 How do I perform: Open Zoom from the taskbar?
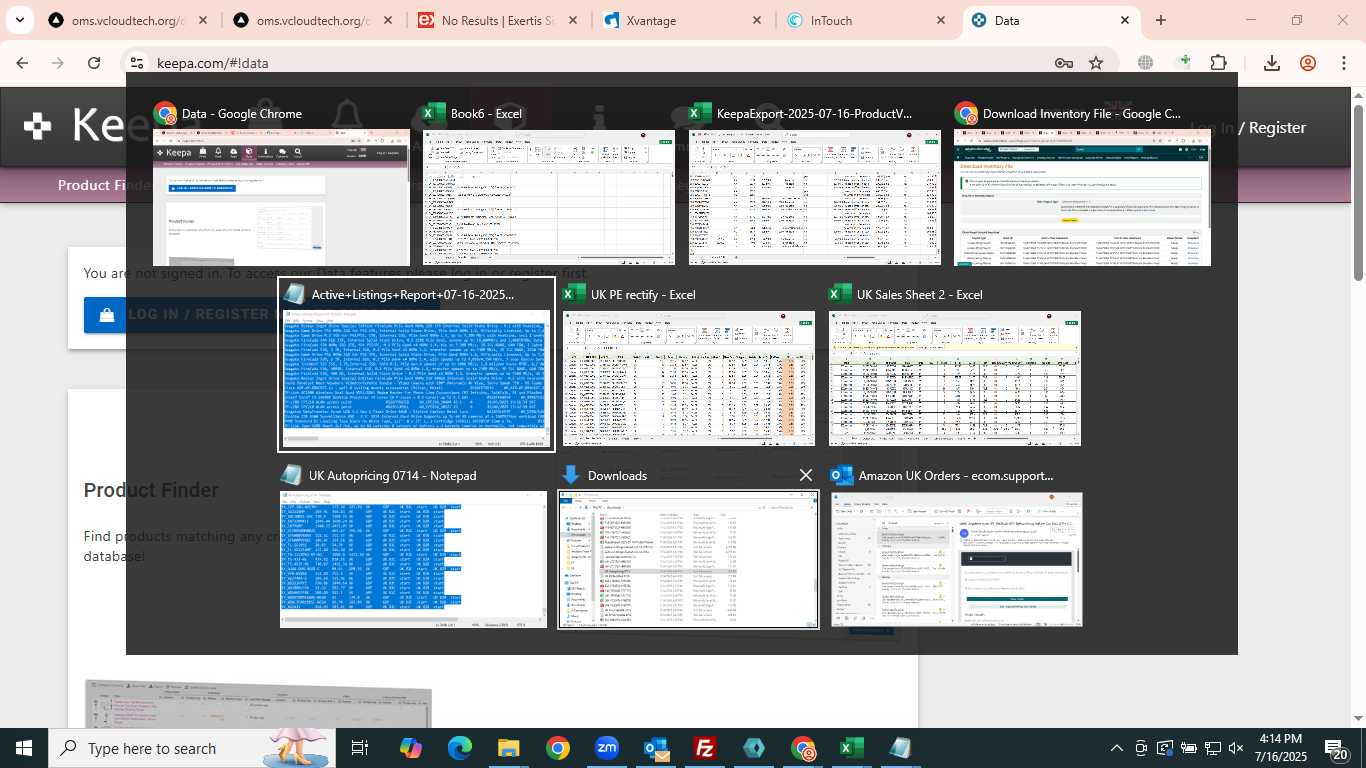(x=606, y=748)
